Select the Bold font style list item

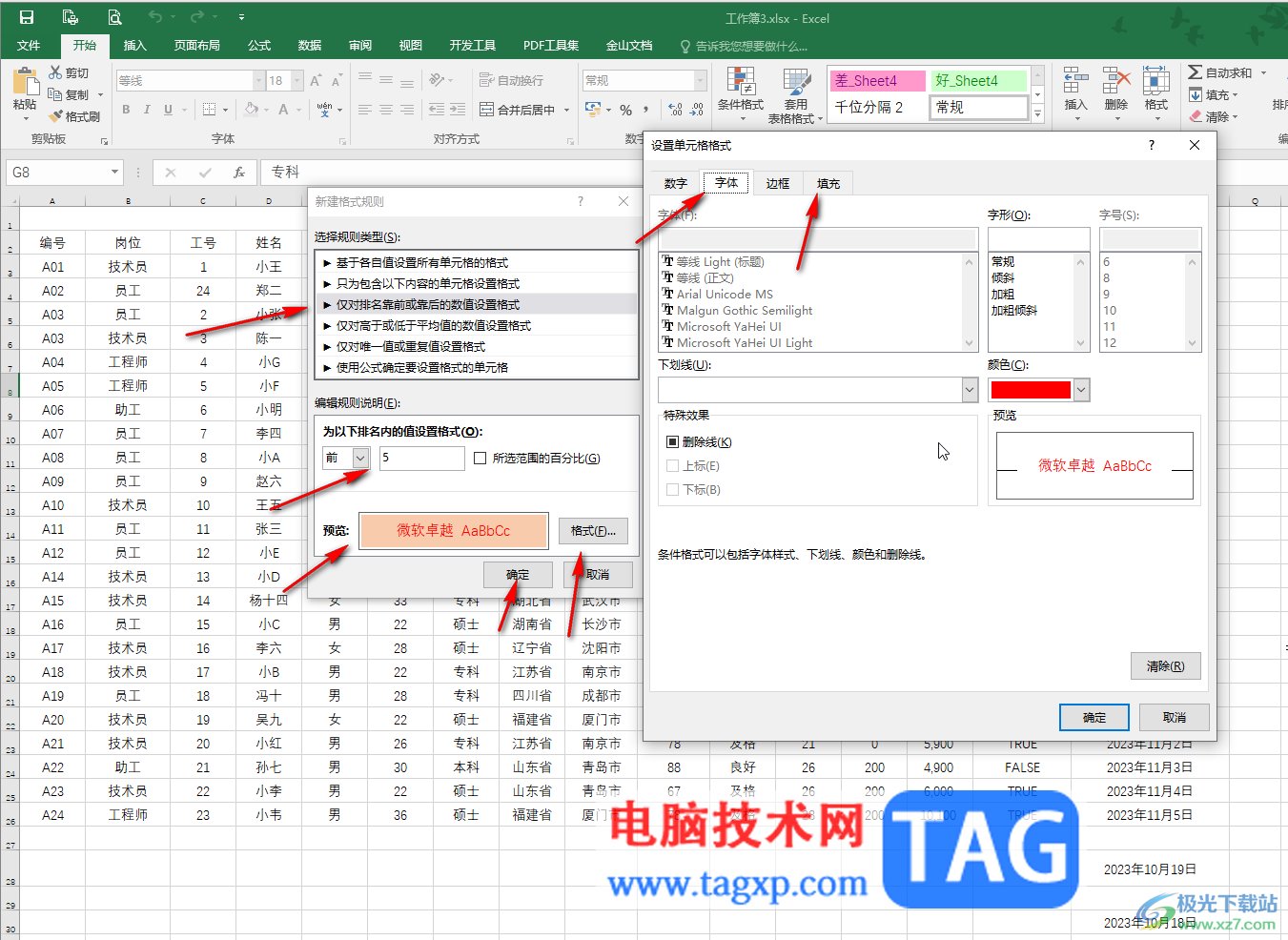1003,295
